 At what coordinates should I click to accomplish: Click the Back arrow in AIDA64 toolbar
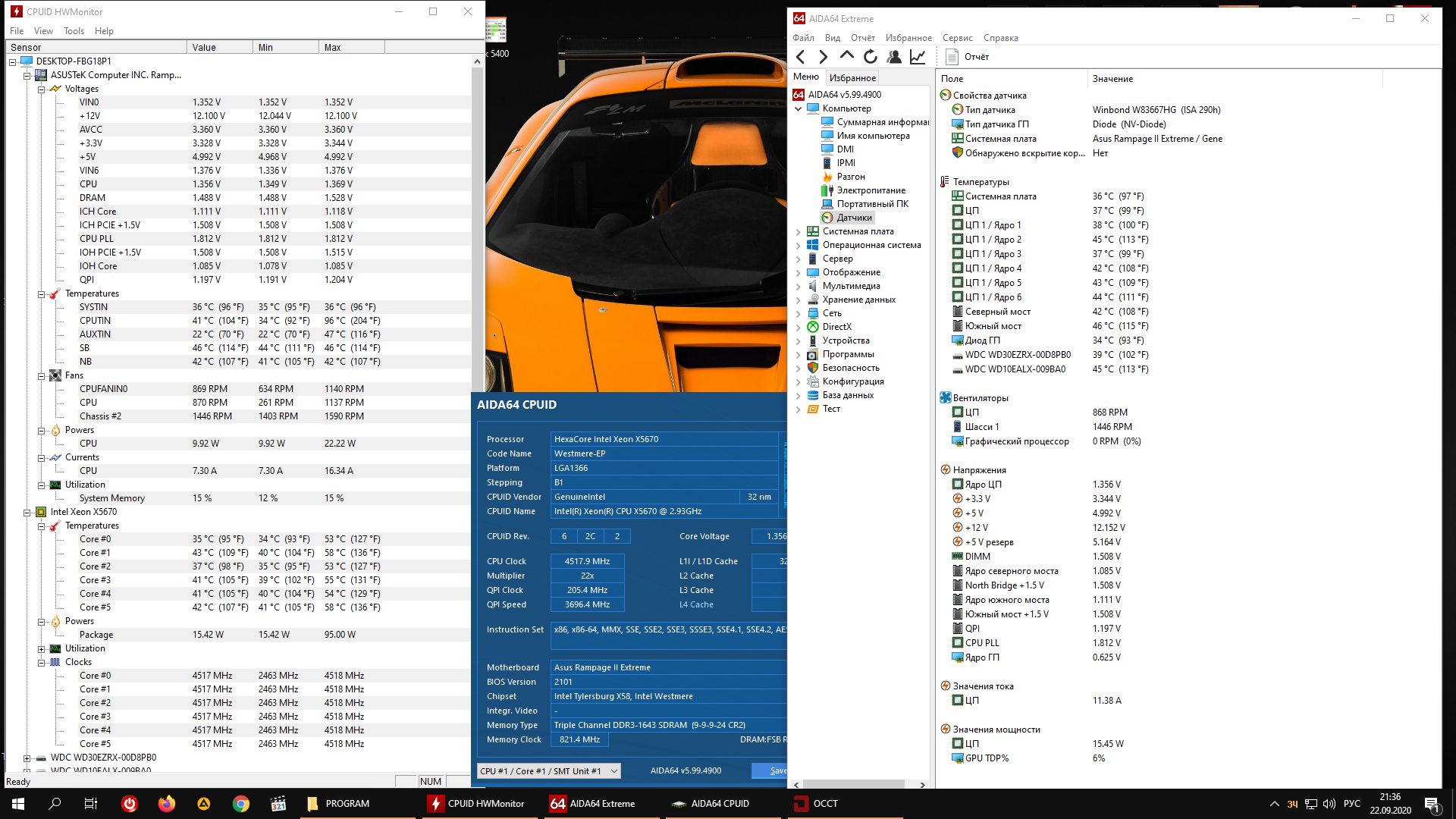801,57
